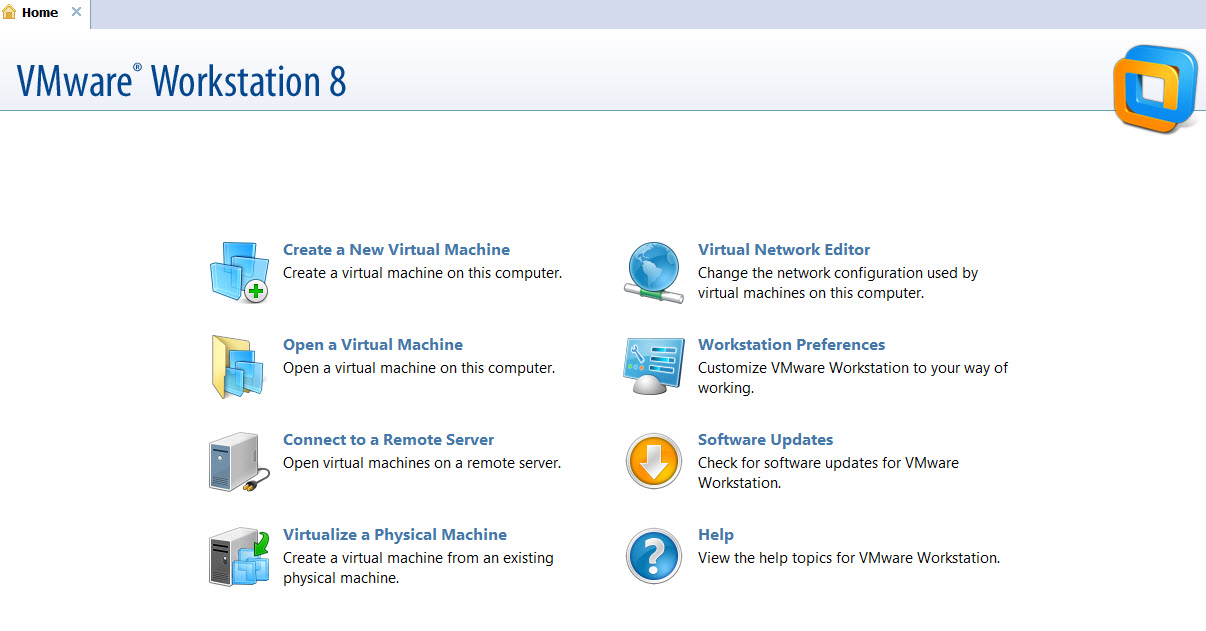This screenshot has height=631, width=1206.
Task: Click the blue Help question mark icon
Action: (655, 556)
